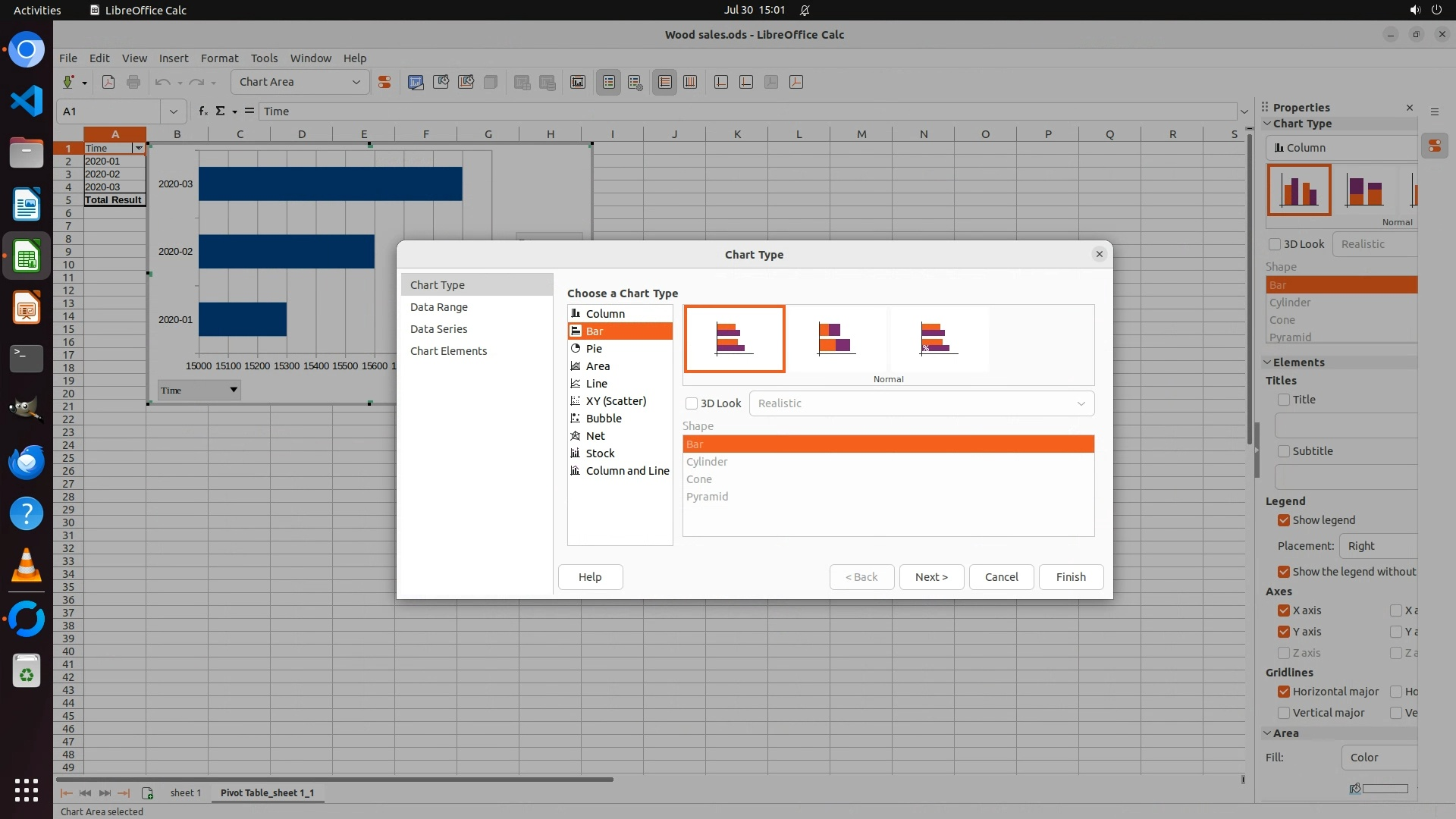Open the Format menu
The height and width of the screenshot is (819, 1456).
click(219, 58)
